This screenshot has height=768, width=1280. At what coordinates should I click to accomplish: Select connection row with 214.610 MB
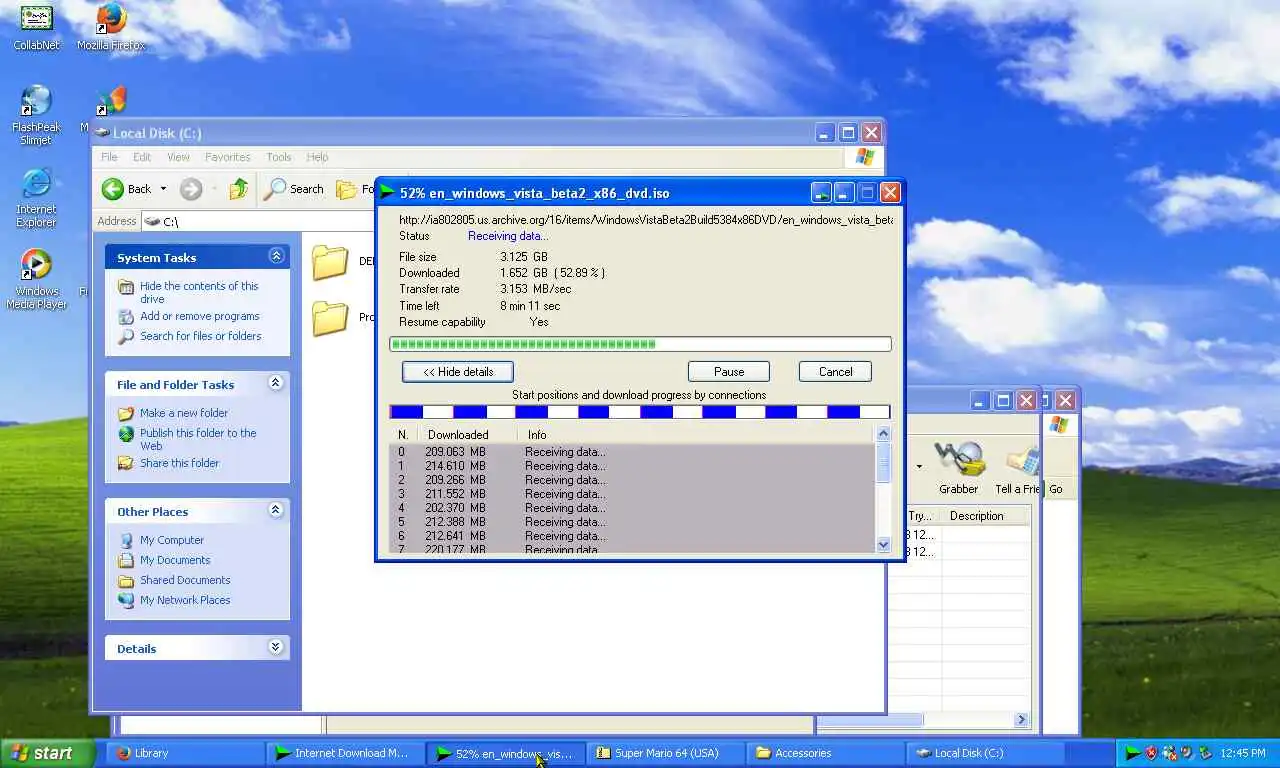[632, 466]
